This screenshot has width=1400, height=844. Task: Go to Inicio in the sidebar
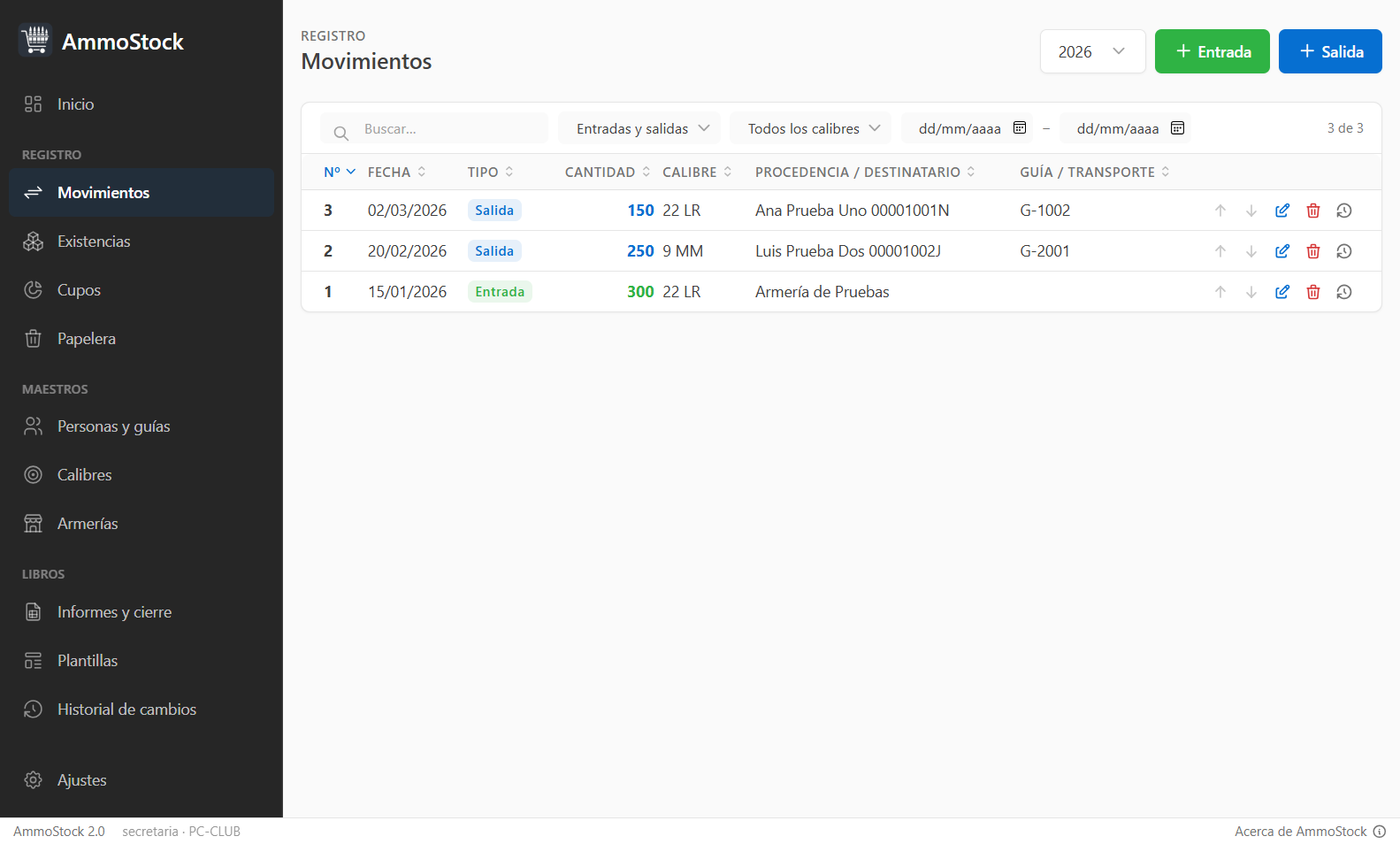click(142, 104)
